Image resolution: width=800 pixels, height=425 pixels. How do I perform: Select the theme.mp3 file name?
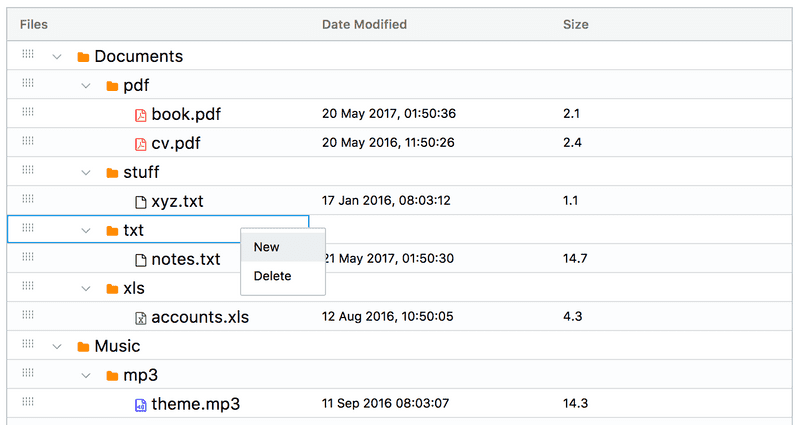196,404
